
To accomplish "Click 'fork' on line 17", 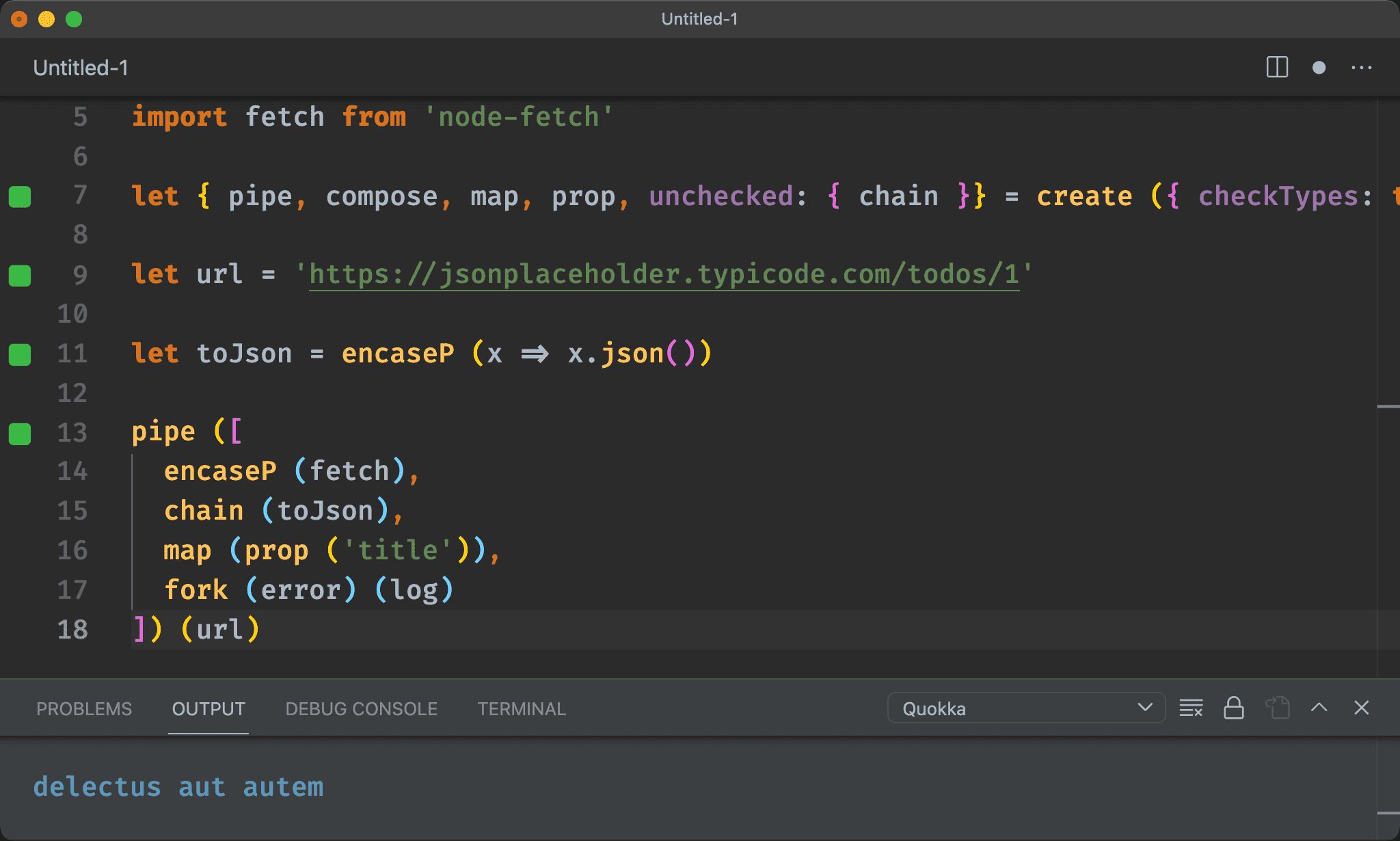I will 196,589.
